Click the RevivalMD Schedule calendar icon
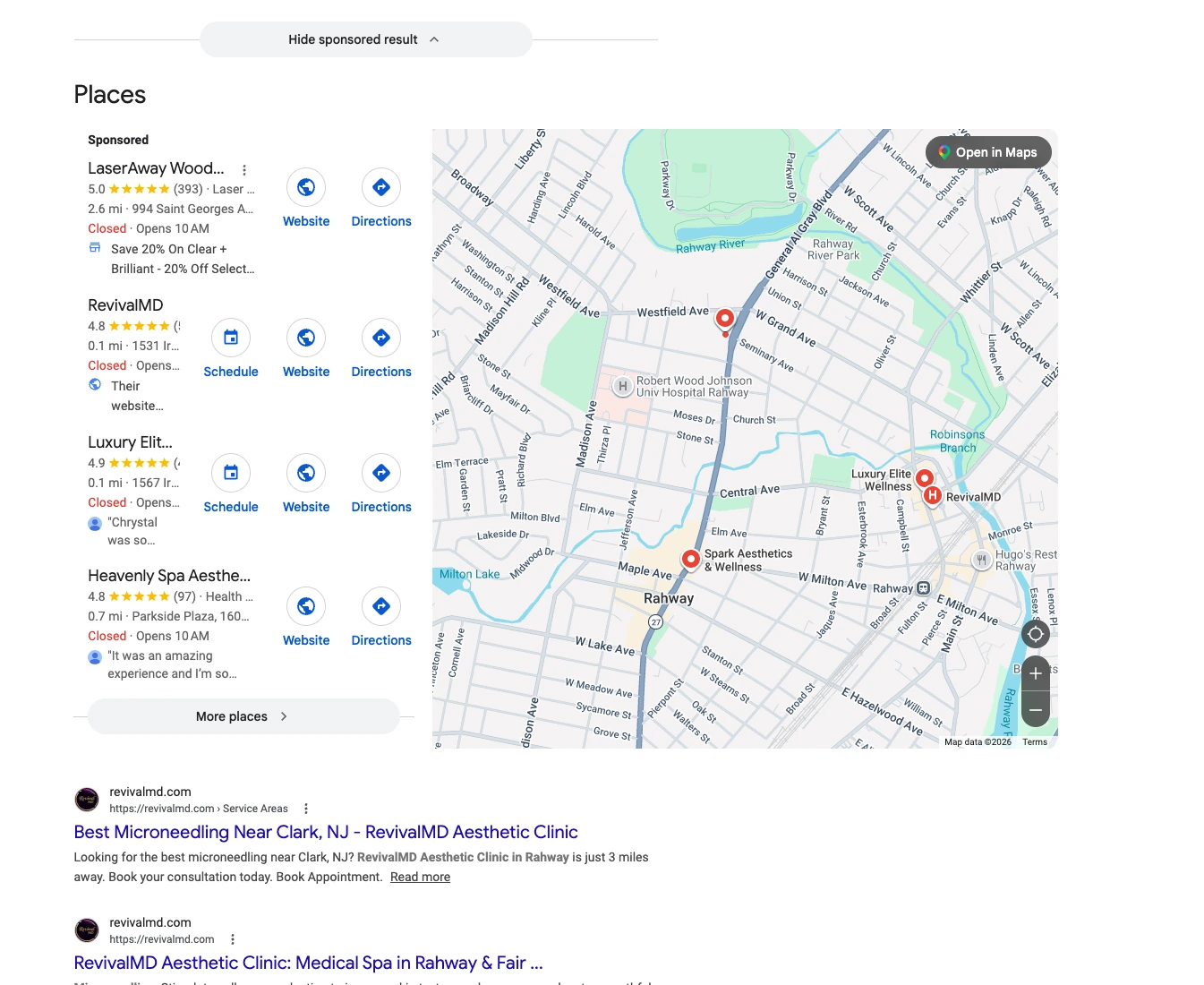Screen dimensions: 1204x985 (231, 338)
